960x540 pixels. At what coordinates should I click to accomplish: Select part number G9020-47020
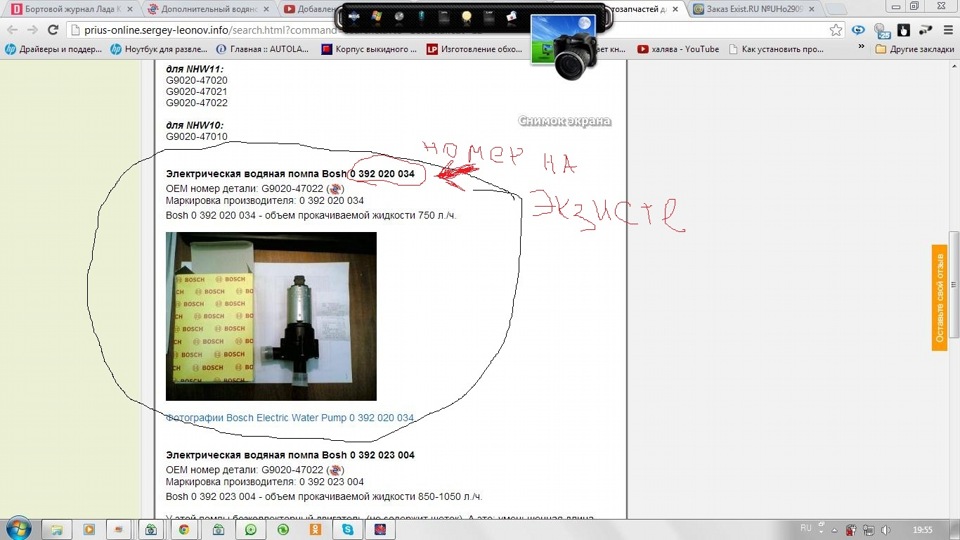pyautogui.click(x=197, y=80)
